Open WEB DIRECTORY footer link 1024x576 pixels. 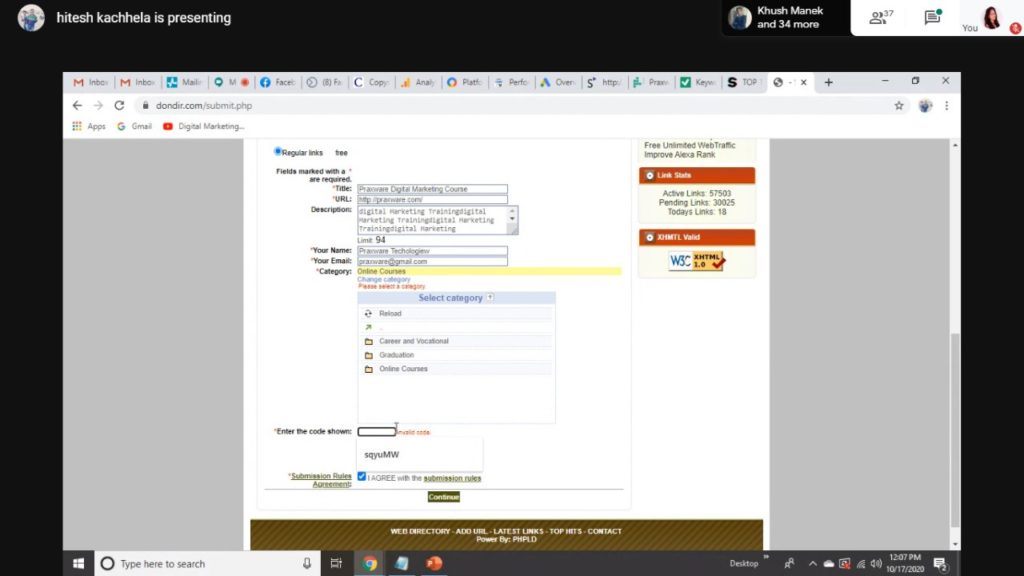click(420, 531)
